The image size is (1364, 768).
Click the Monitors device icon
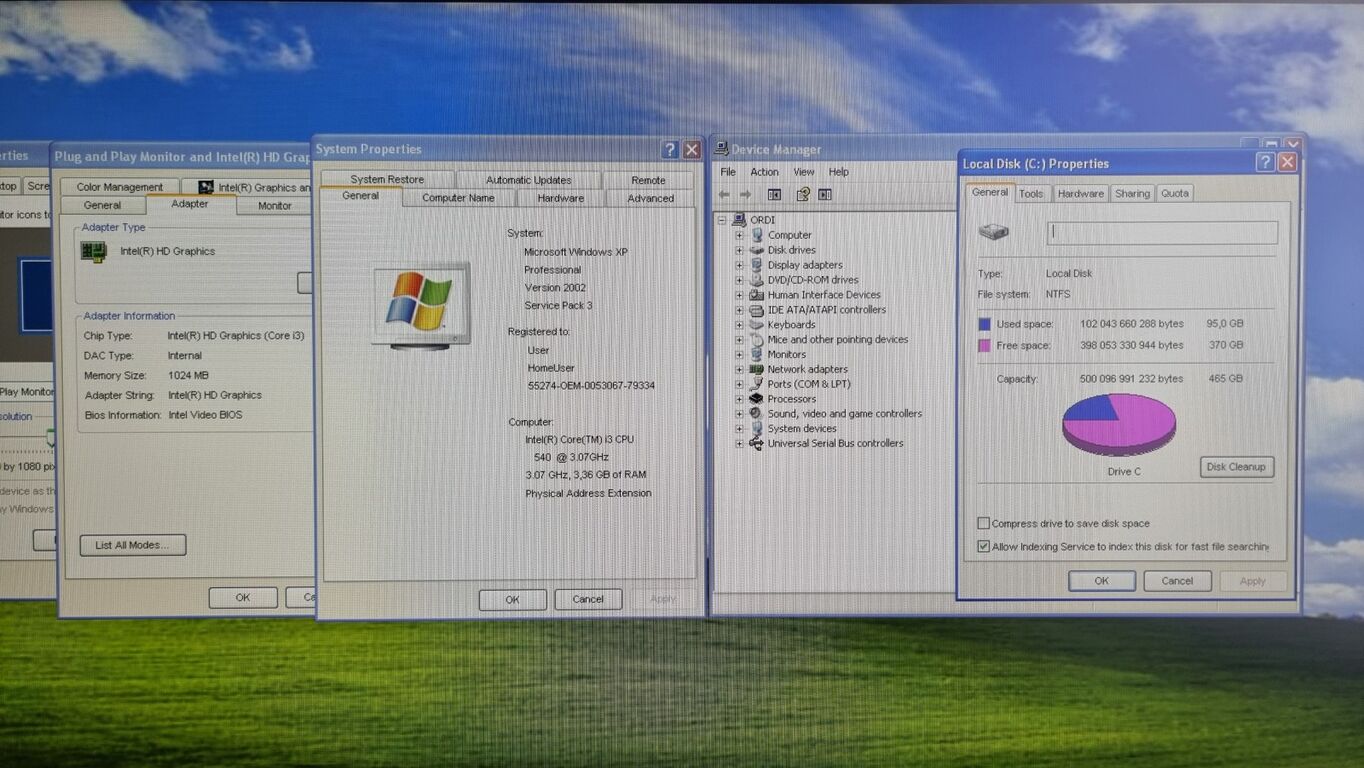point(757,354)
